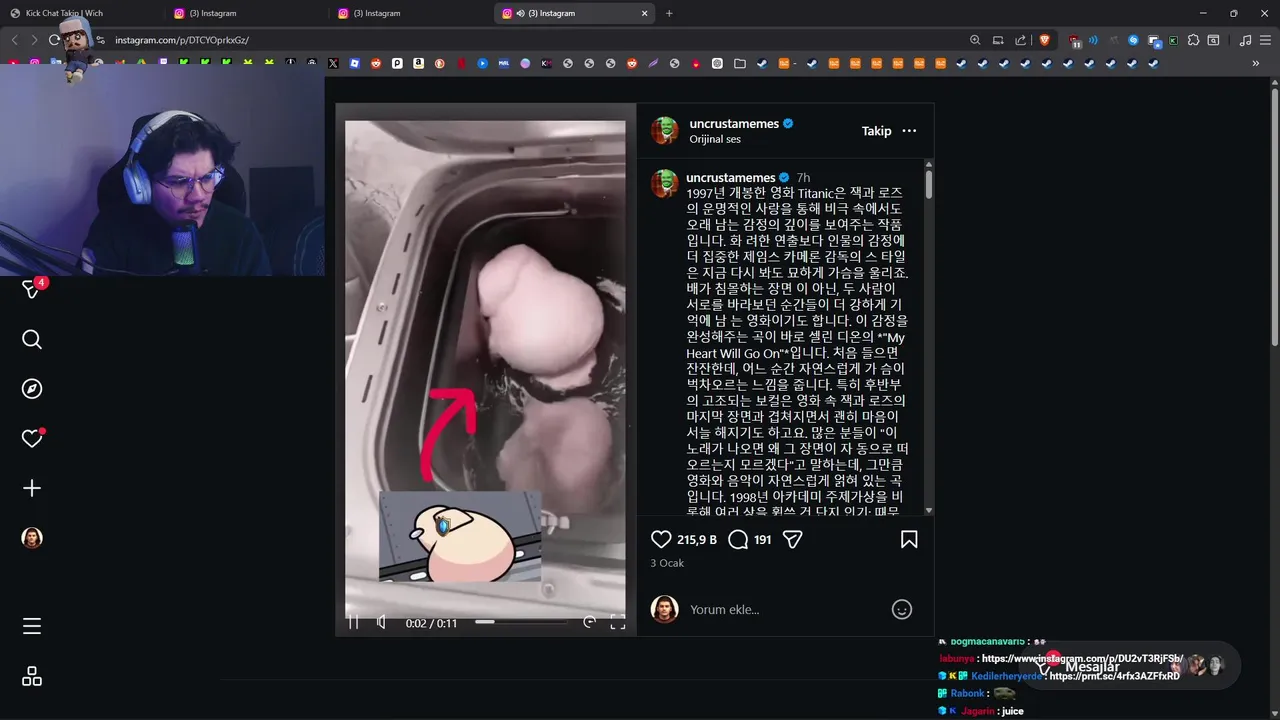Open Brave Shields lion icon

(x=1045, y=40)
